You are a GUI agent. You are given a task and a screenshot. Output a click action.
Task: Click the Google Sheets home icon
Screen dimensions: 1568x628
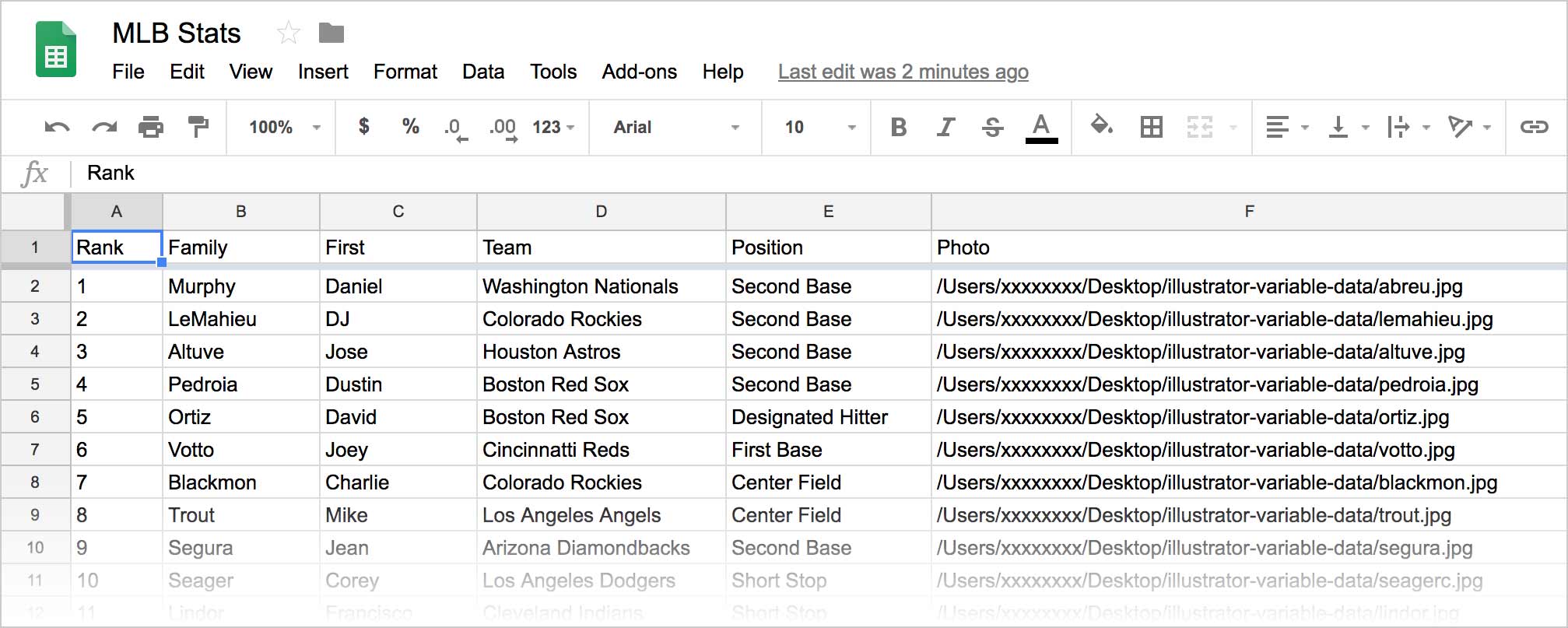(56, 51)
